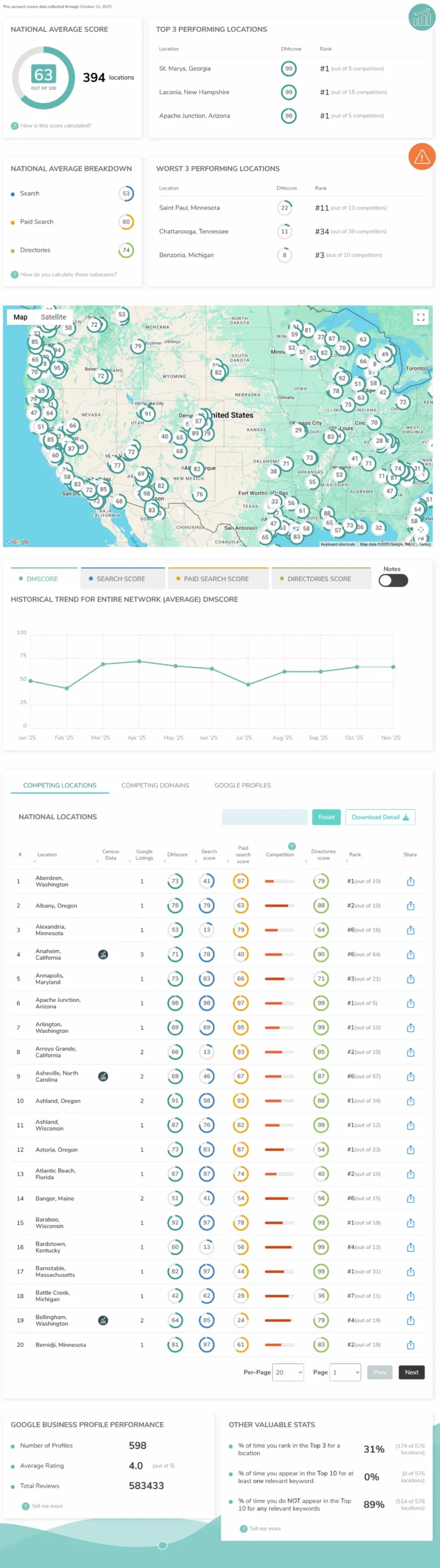This screenshot has width=440, height=1568.
Task: Click map fullscreen icon
Action: (420, 317)
